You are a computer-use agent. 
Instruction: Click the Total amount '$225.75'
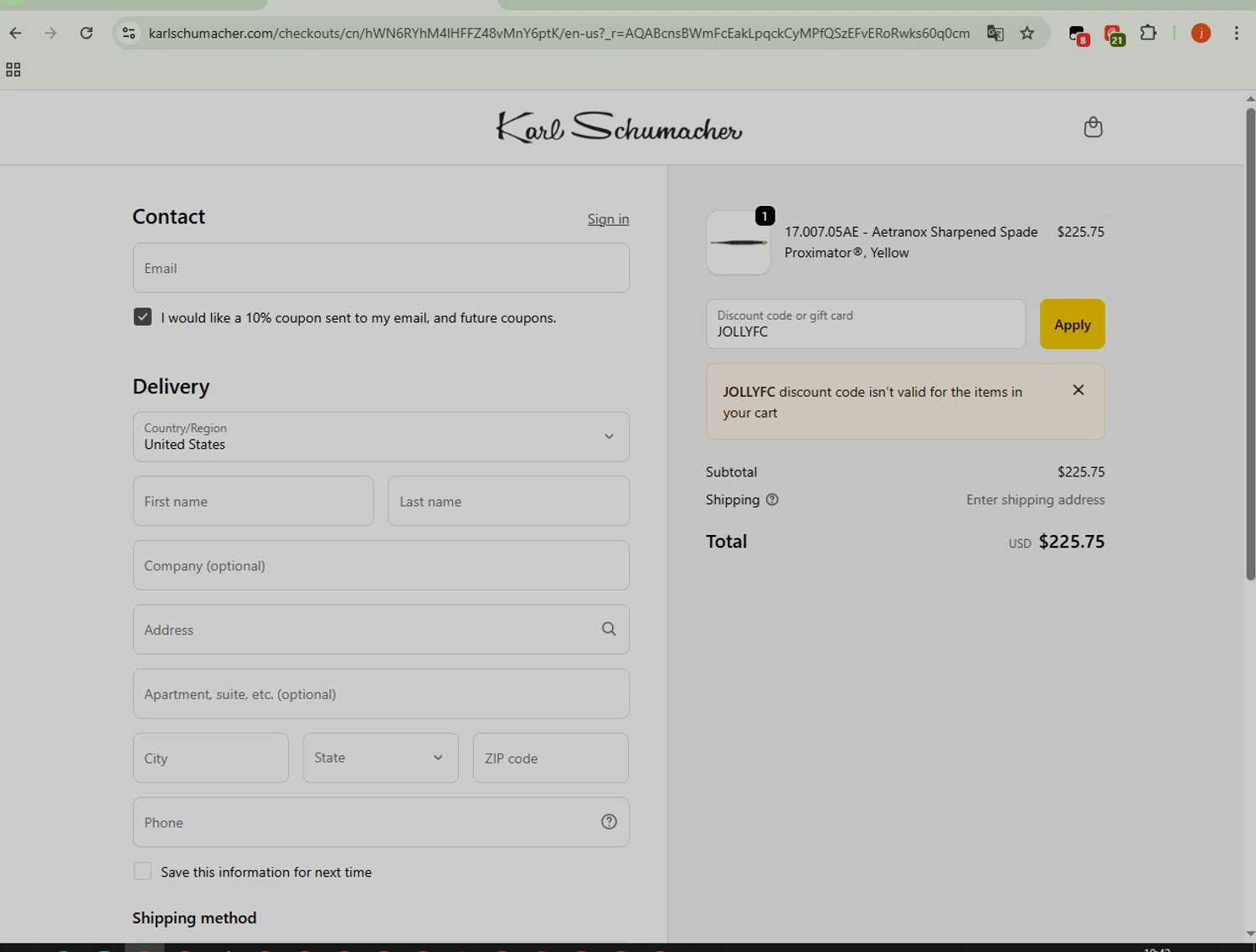tap(1071, 542)
